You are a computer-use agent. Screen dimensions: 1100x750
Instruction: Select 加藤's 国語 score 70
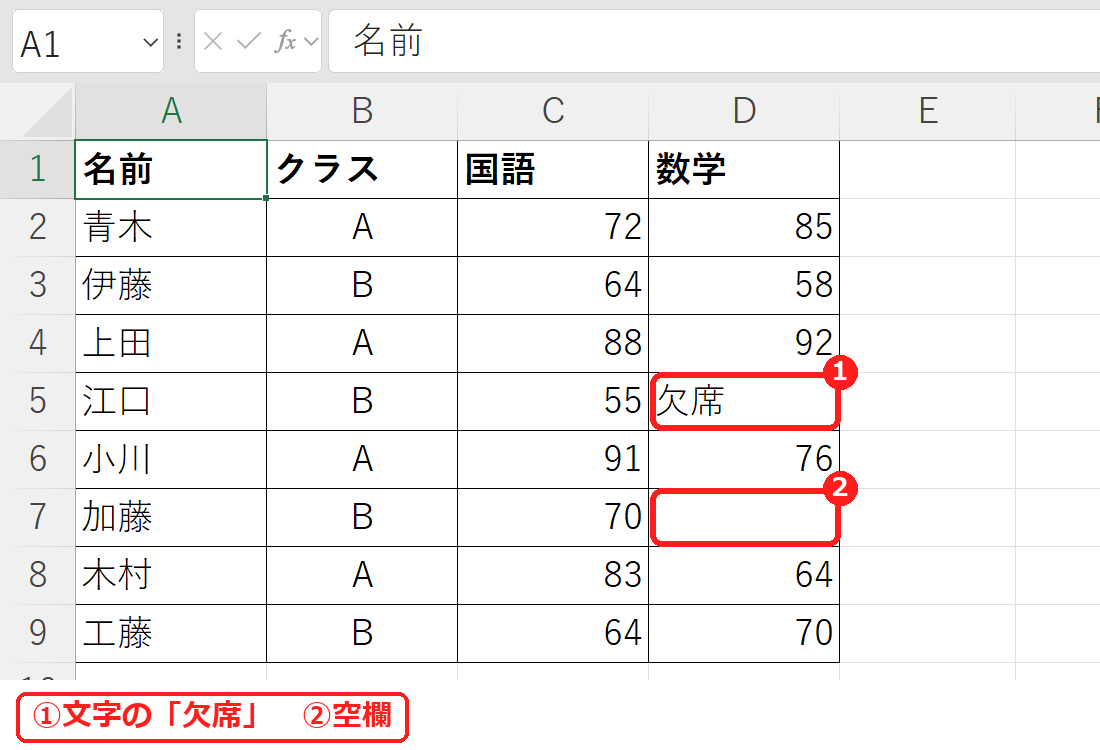553,518
